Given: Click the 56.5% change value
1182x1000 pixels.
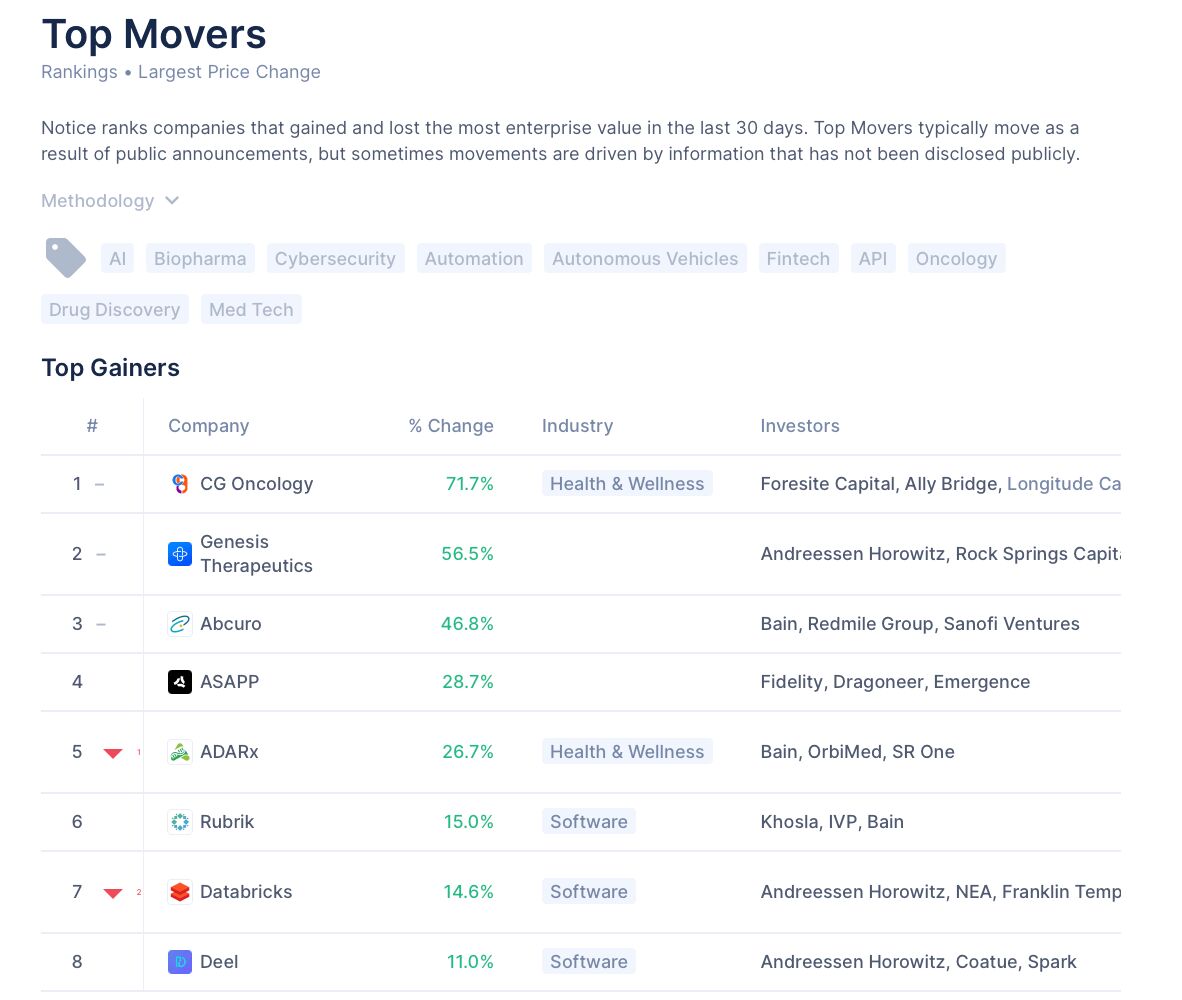Looking at the screenshot, I should (x=467, y=554).
